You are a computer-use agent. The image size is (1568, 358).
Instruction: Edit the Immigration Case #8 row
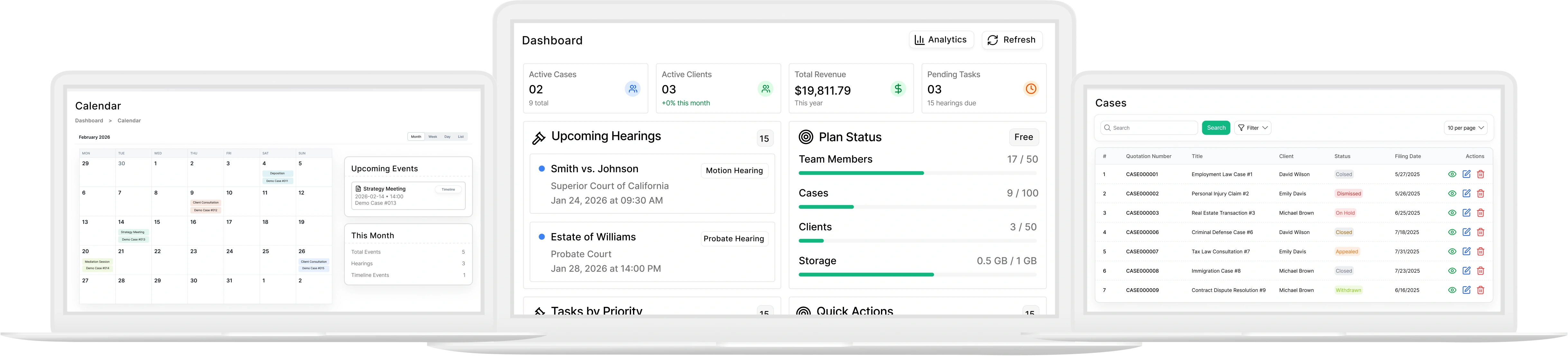click(x=1466, y=271)
